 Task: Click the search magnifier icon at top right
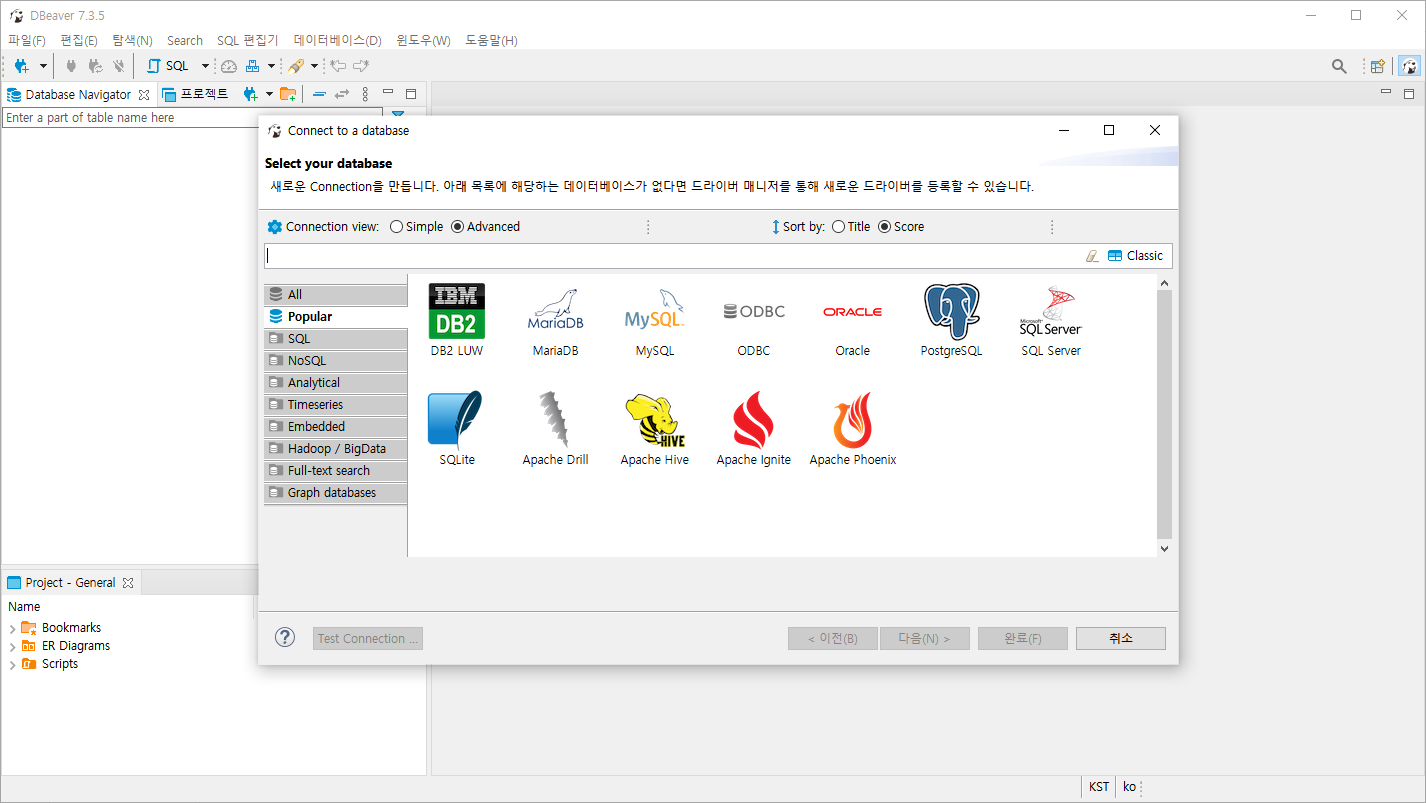tap(1339, 66)
